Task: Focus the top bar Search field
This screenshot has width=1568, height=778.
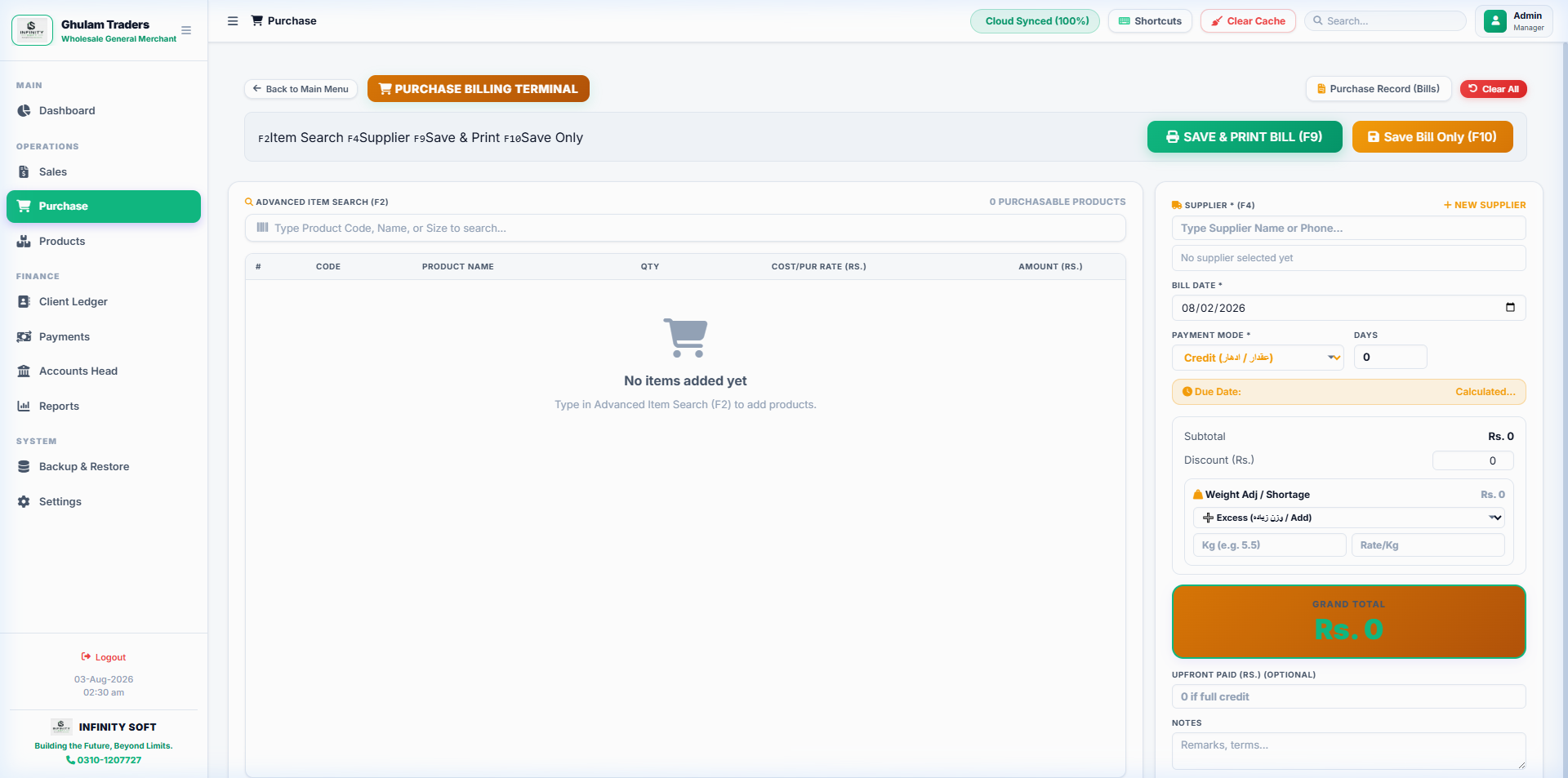Action: (x=1385, y=21)
